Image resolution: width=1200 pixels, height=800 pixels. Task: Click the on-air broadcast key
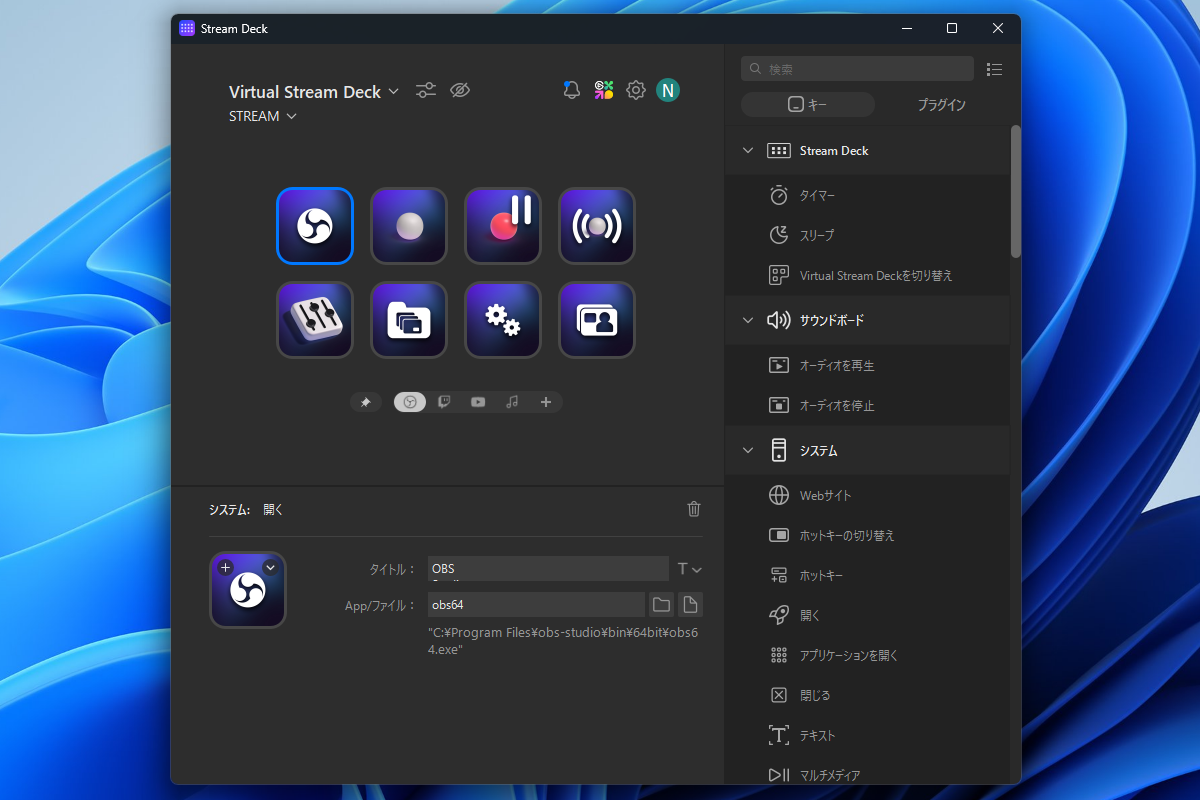coord(597,226)
